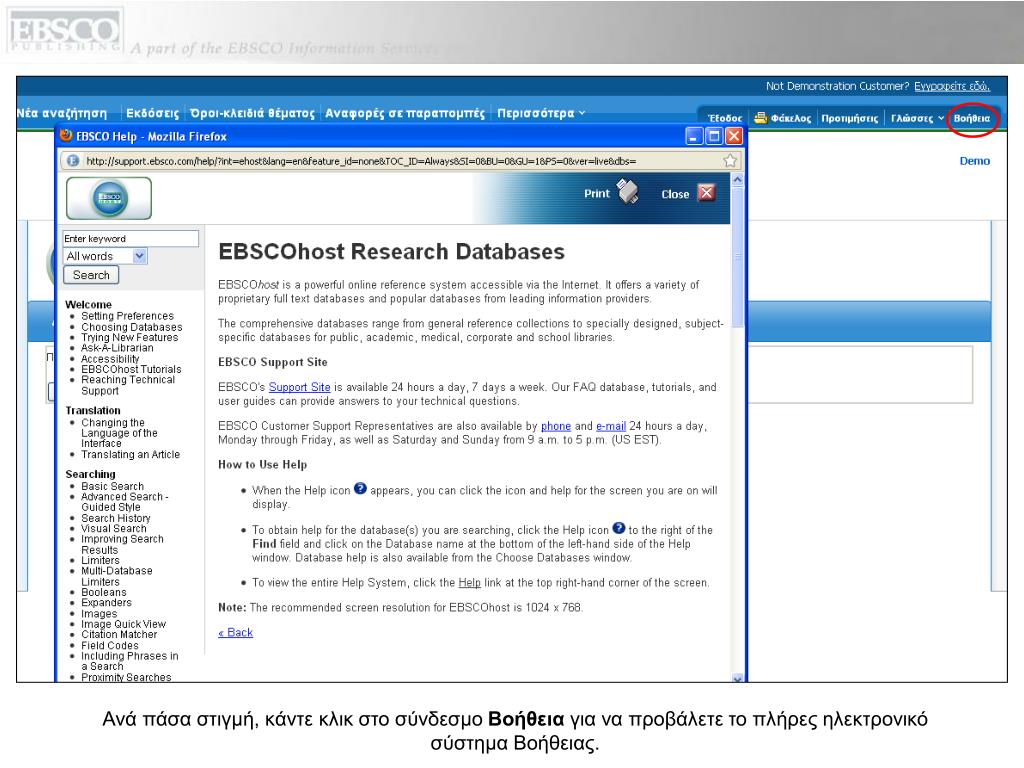Open Choosing Databases help topic
The width and height of the screenshot is (1024, 768).
[x=131, y=327]
